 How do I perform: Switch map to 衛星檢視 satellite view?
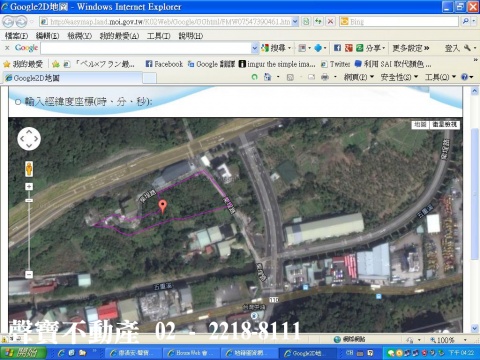[445, 125]
